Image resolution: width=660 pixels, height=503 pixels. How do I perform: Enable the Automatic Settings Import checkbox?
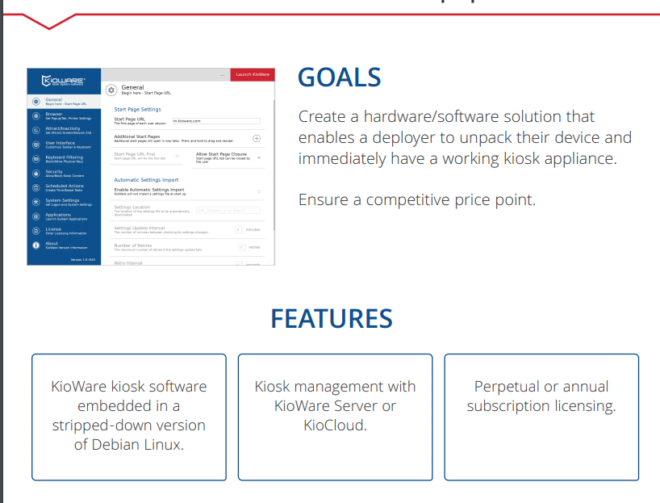coord(259,192)
